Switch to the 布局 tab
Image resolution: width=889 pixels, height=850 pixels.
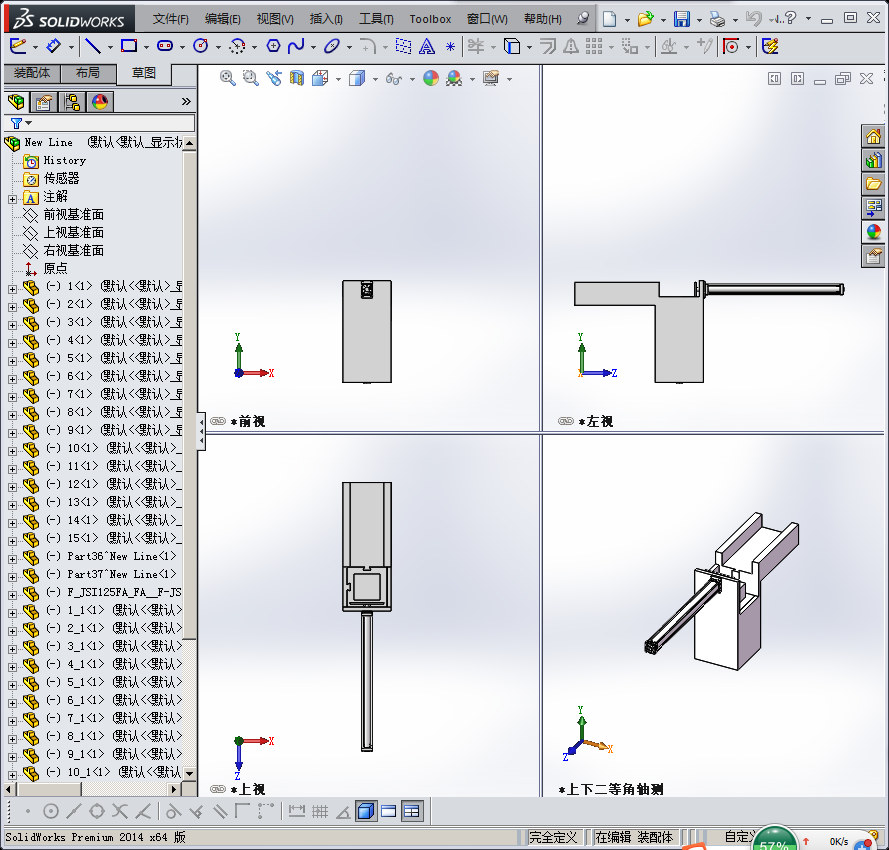point(88,73)
